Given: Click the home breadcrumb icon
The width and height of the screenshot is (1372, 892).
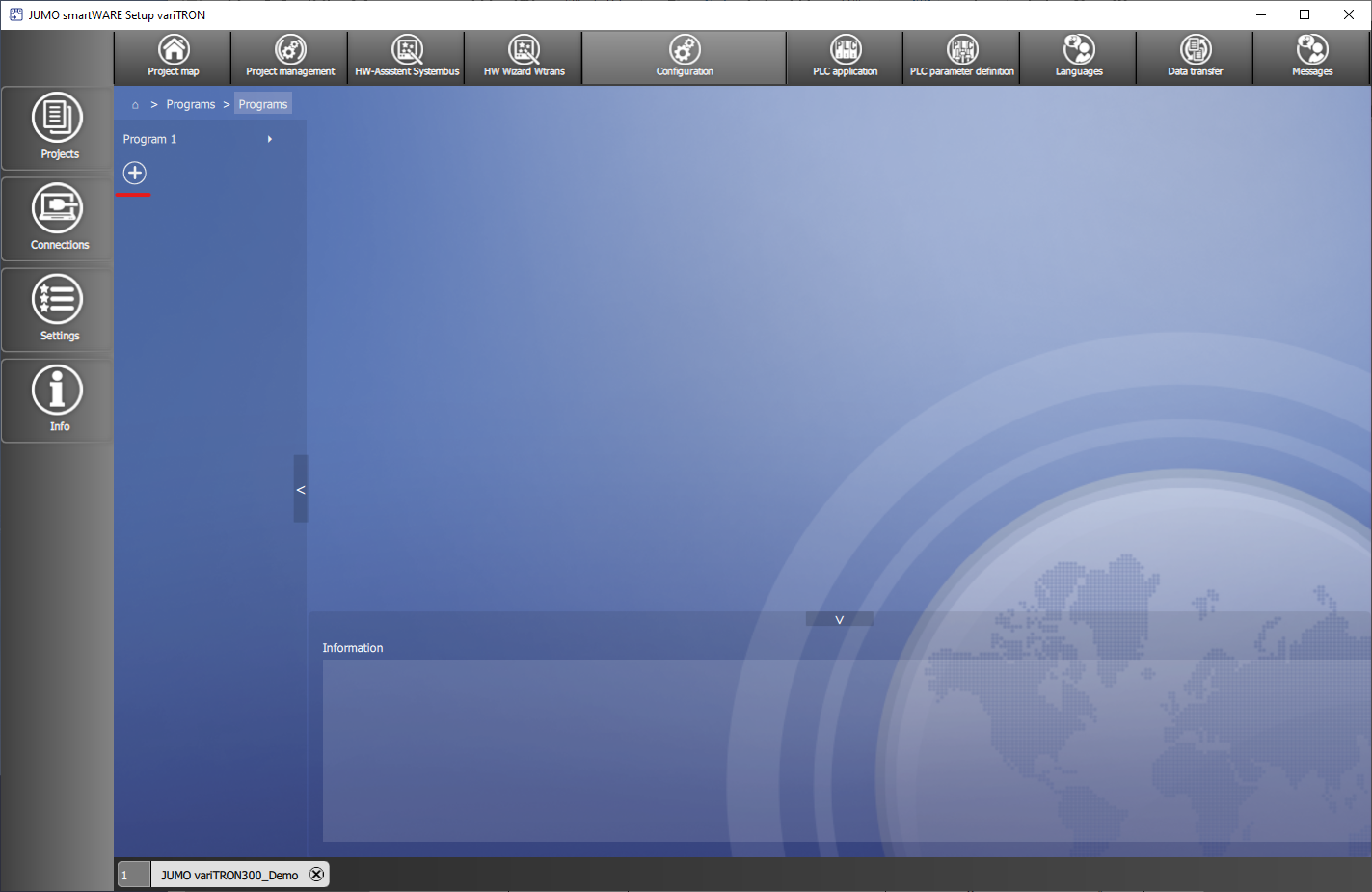Looking at the screenshot, I should (x=135, y=104).
